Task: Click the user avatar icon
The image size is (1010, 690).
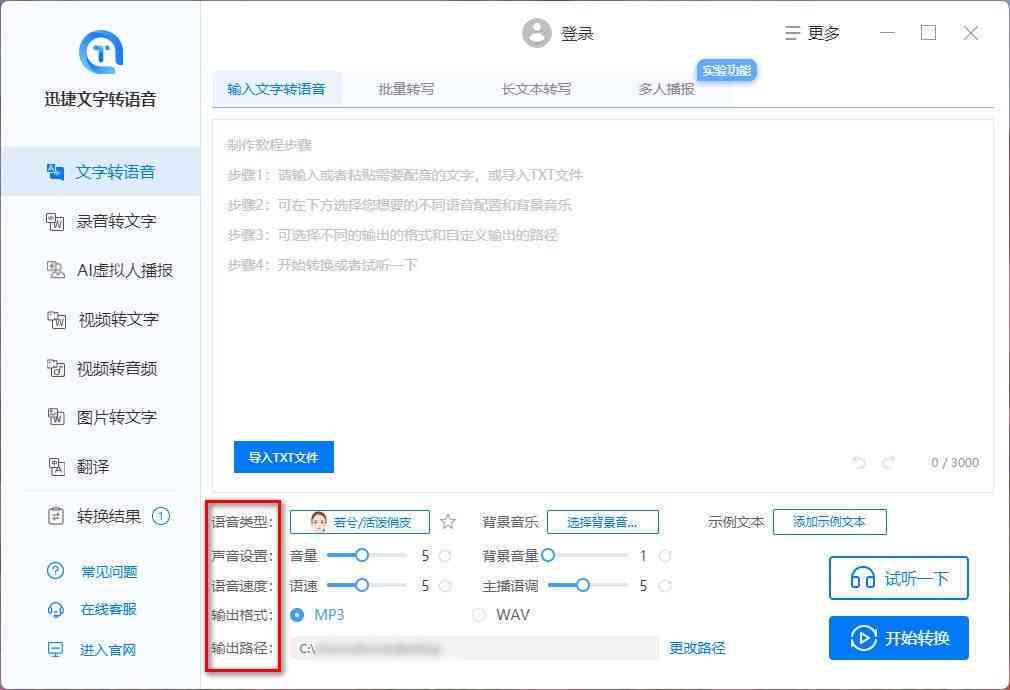Action: coord(537,33)
